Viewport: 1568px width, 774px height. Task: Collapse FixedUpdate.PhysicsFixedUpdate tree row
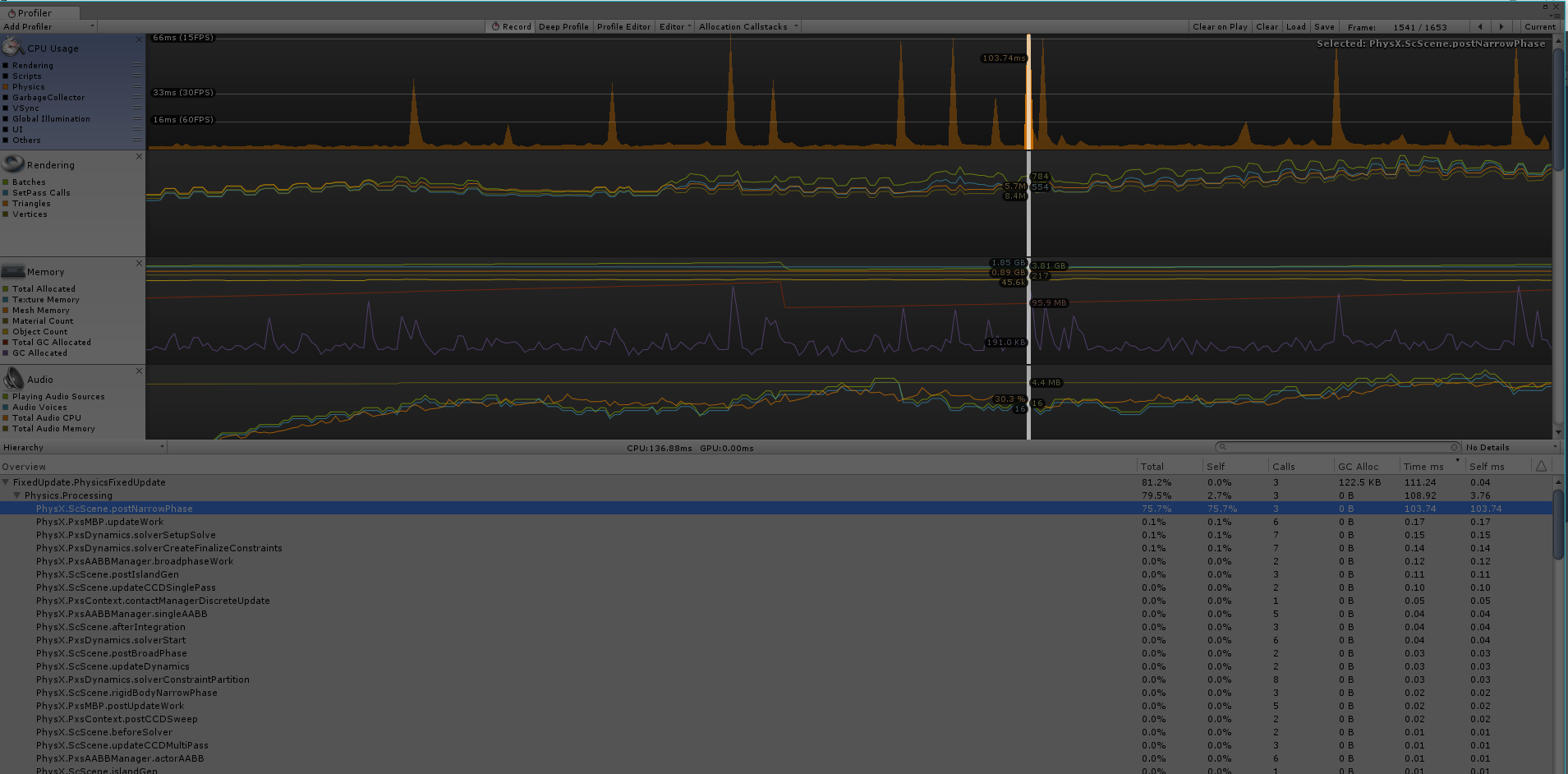[x=6, y=482]
